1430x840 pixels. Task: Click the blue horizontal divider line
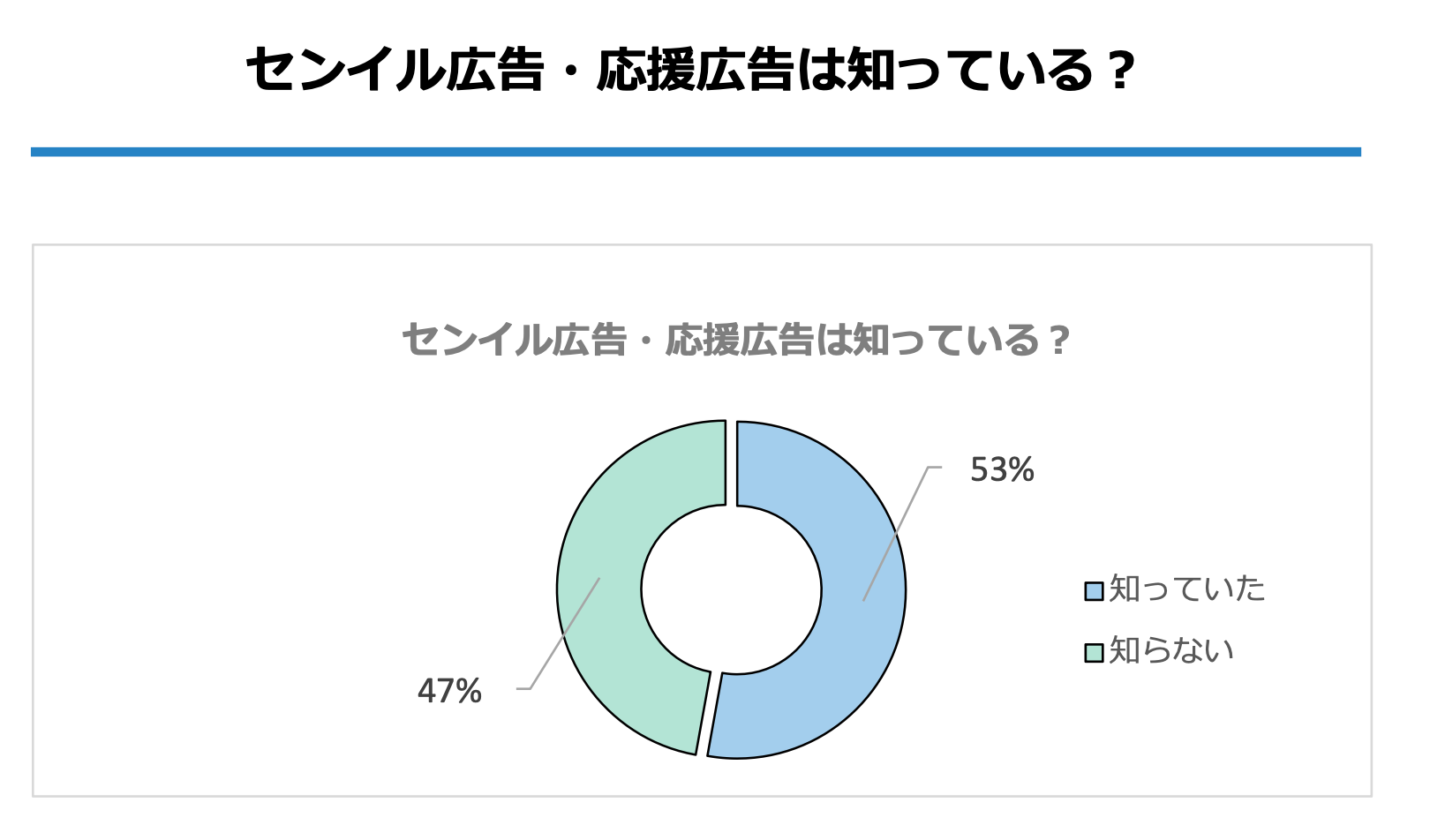pyautogui.click(x=696, y=152)
